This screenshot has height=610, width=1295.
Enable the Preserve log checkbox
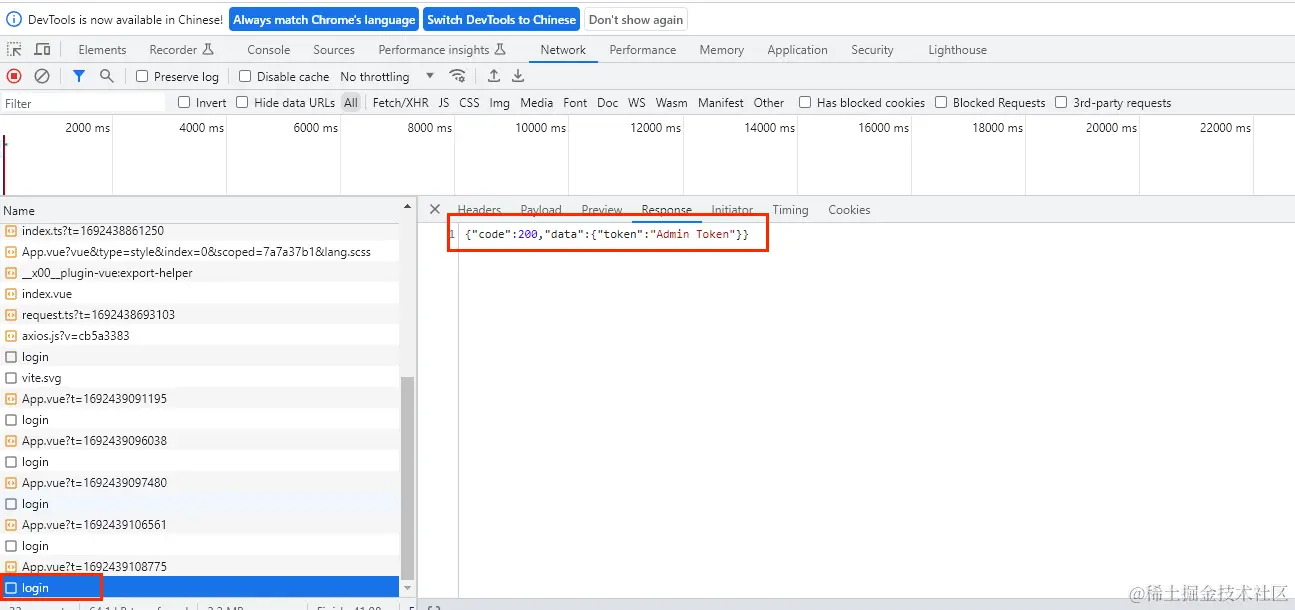pos(142,76)
